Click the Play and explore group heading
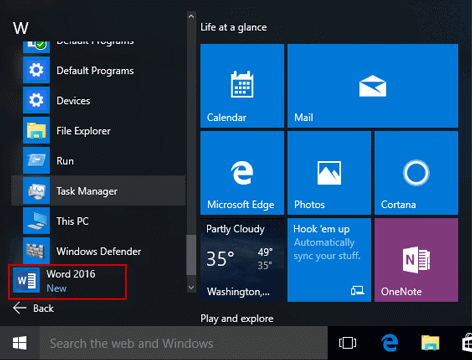The height and width of the screenshot is (360, 472). click(x=237, y=319)
